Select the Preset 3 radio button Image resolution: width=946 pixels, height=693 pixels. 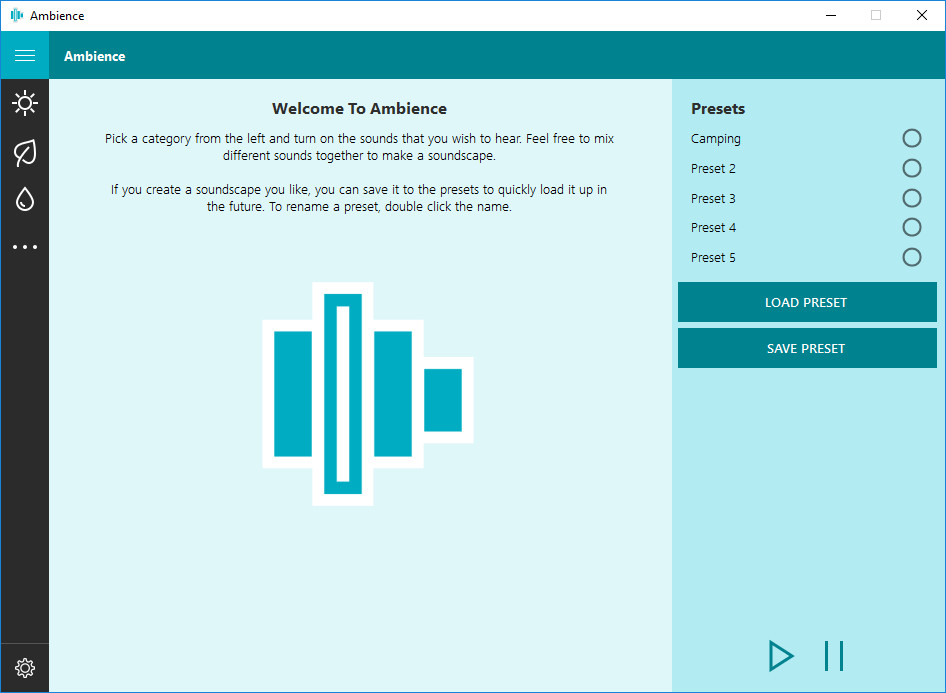click(911, 198)
